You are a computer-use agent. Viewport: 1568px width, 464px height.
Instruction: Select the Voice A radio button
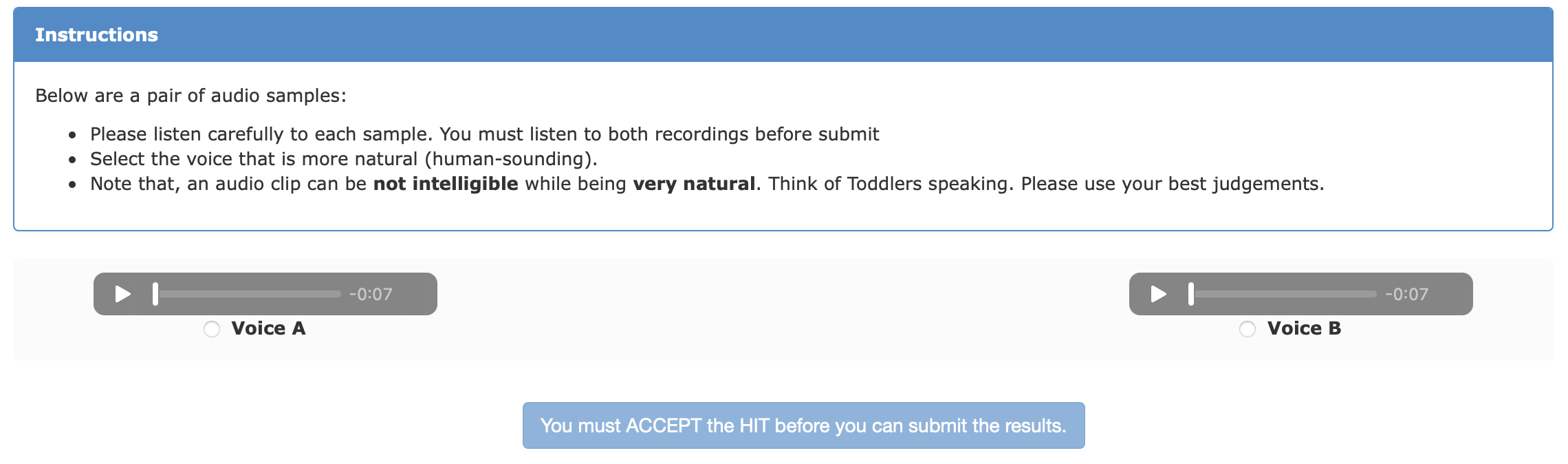point(212,329)
